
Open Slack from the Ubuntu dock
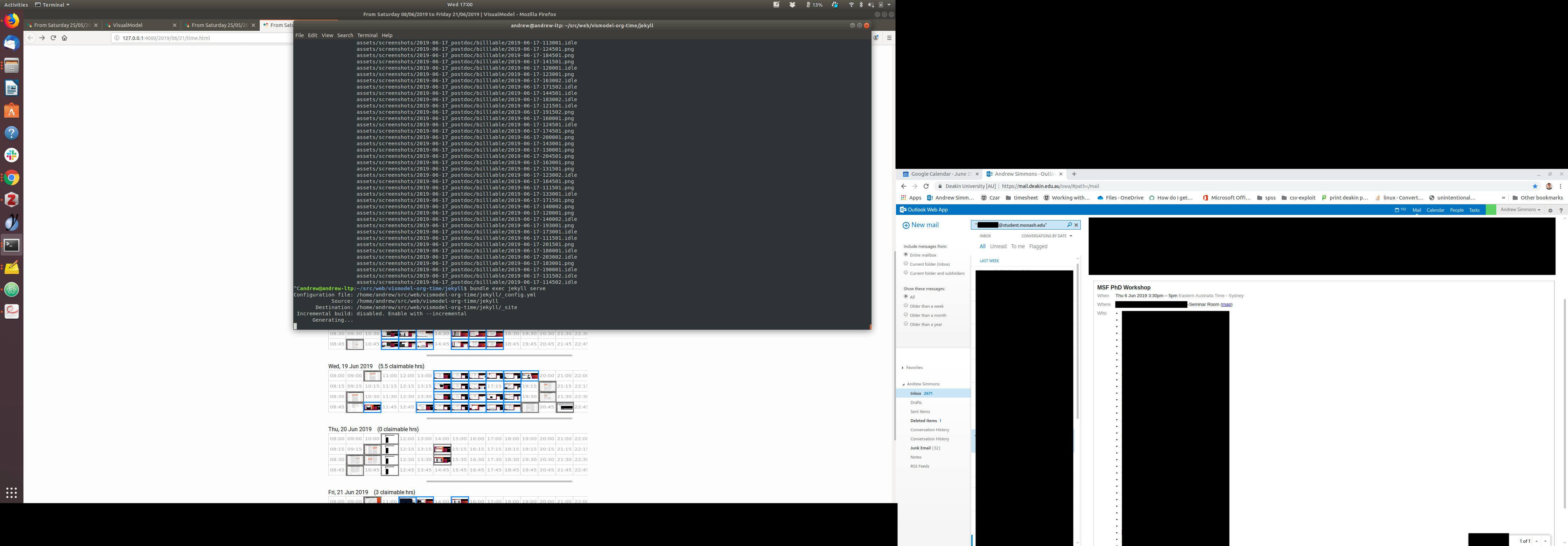[12, 155]
